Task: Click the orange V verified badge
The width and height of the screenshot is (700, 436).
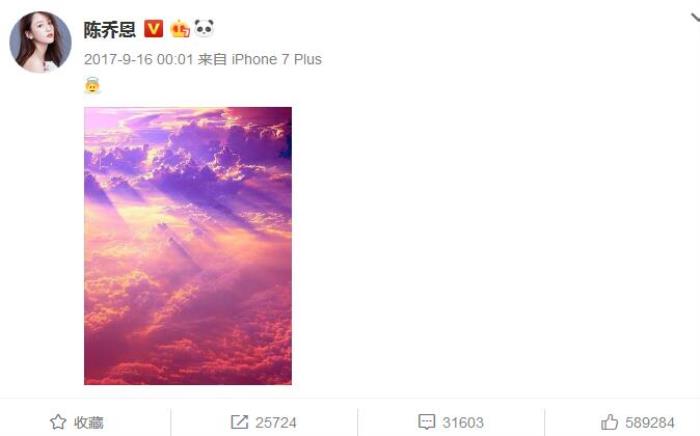Action: pyautogui.click(x=153, y=29)
